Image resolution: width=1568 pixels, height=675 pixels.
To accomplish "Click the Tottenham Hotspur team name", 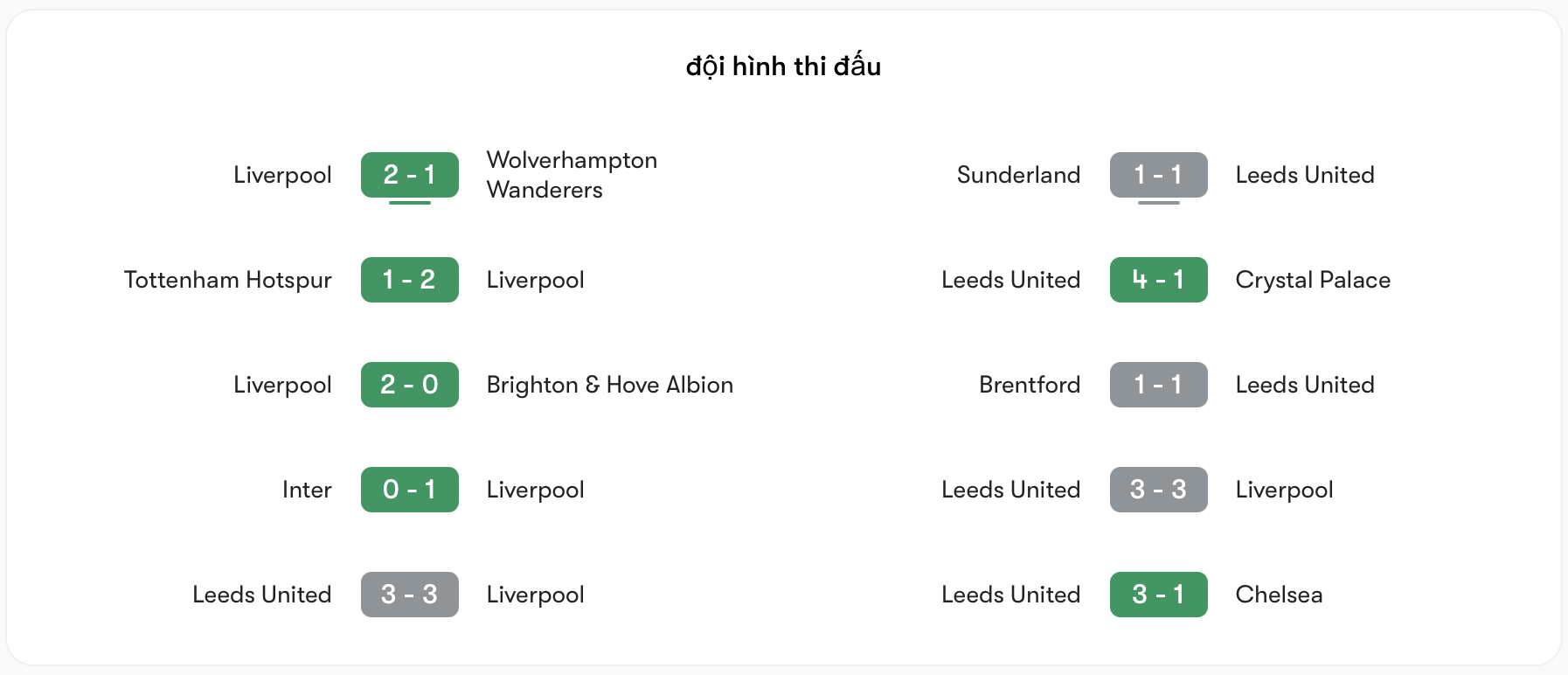I will [228, 280].
